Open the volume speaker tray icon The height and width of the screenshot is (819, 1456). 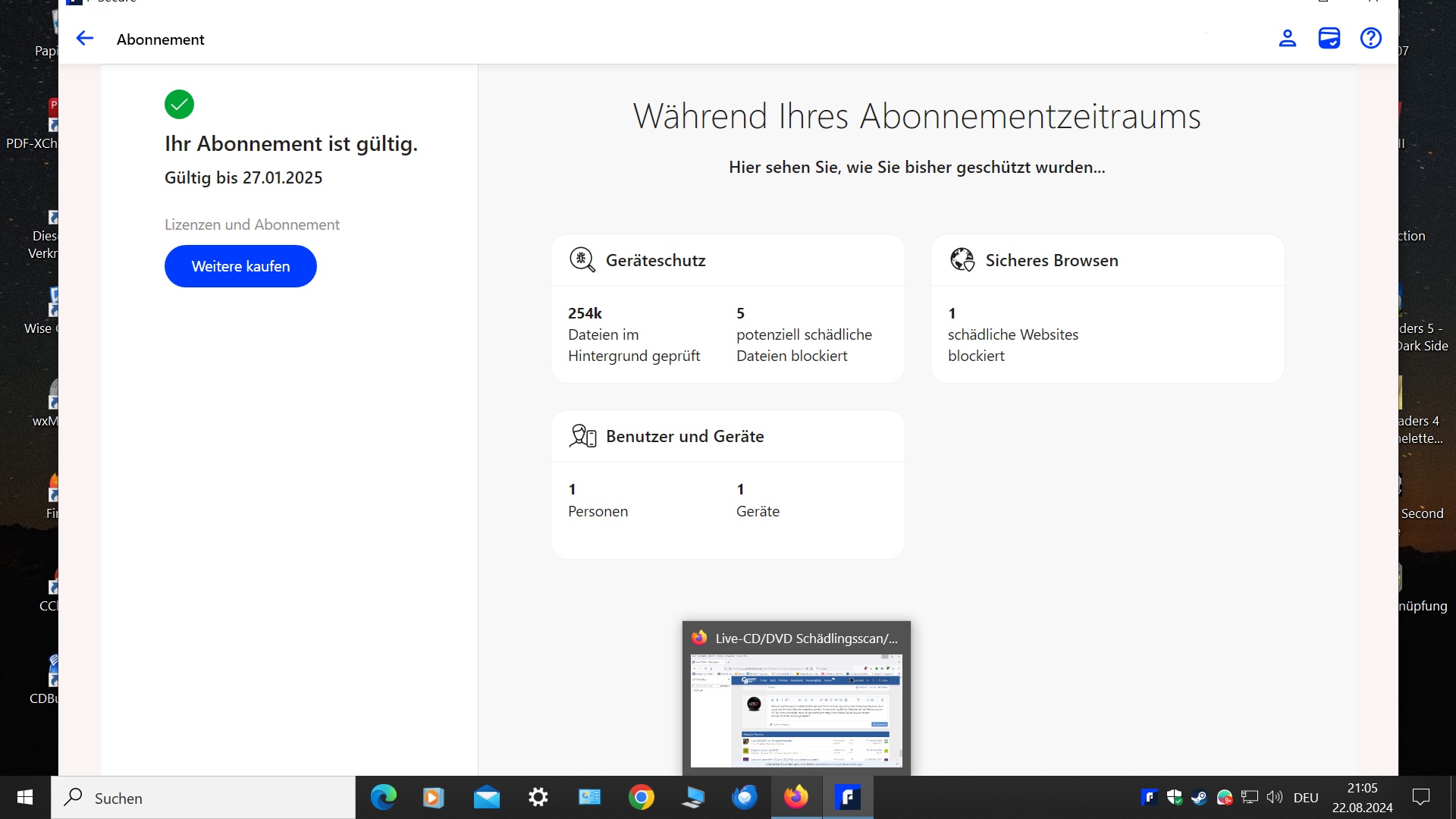[x=1274, y=797]
